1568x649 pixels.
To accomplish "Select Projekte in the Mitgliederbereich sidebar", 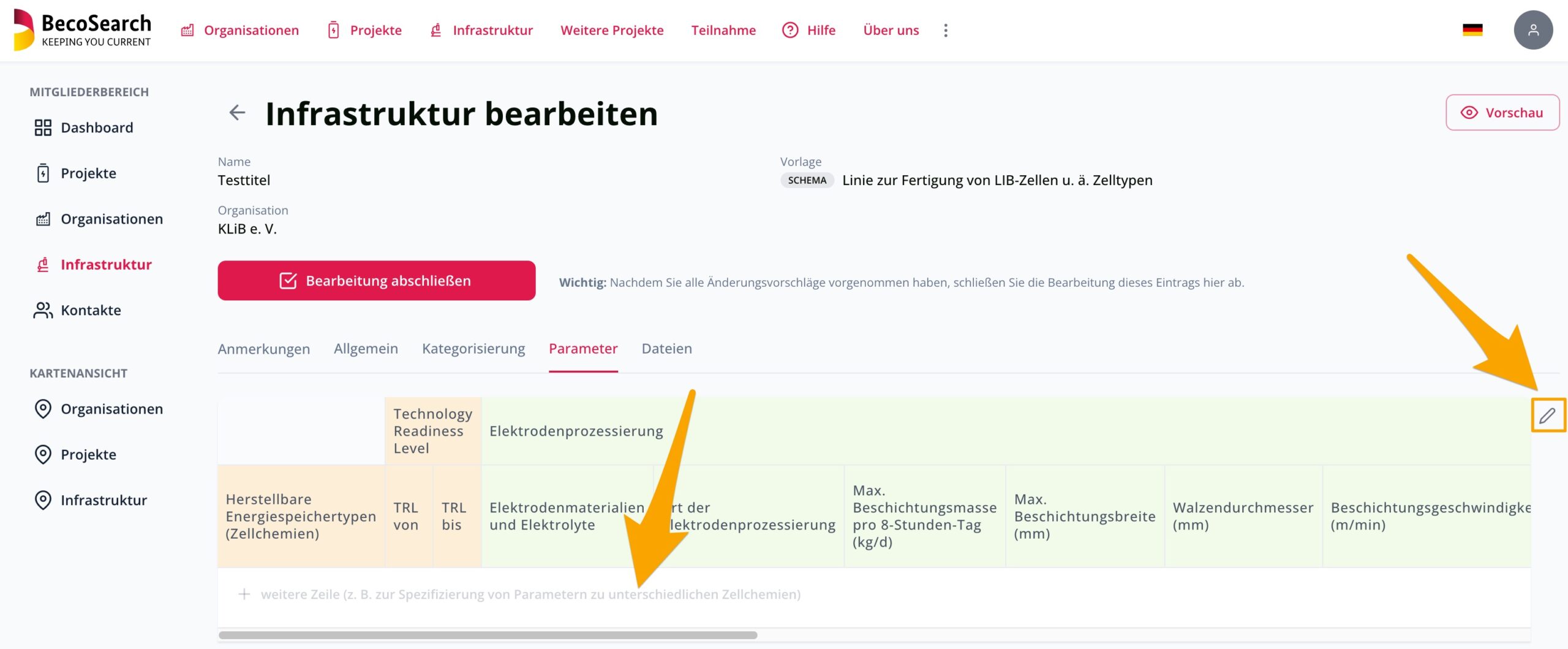I will (88, 173).
